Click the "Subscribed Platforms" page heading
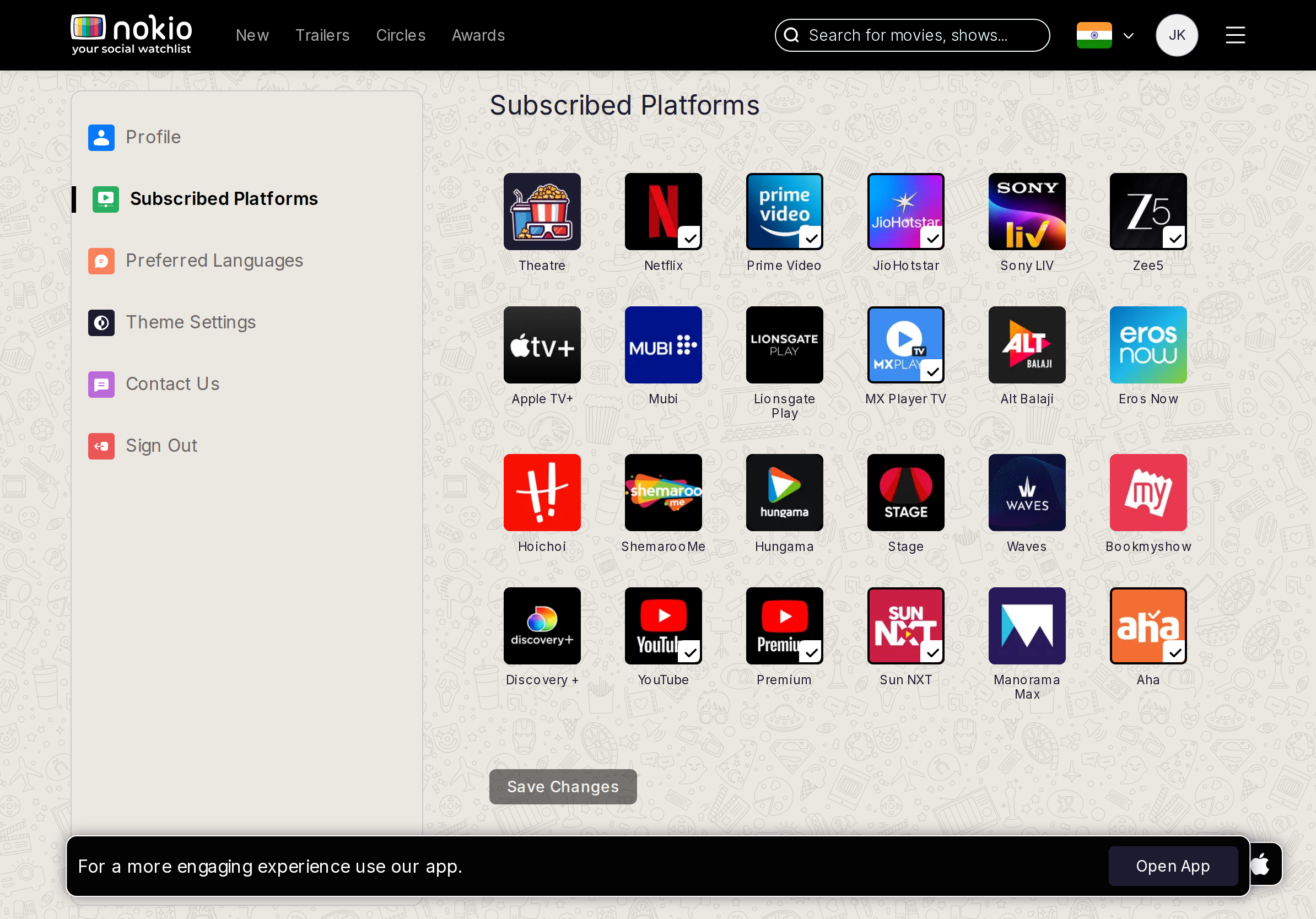This screenshot has height=919, width=1316. pyautogui.click(x=624, y=105)
